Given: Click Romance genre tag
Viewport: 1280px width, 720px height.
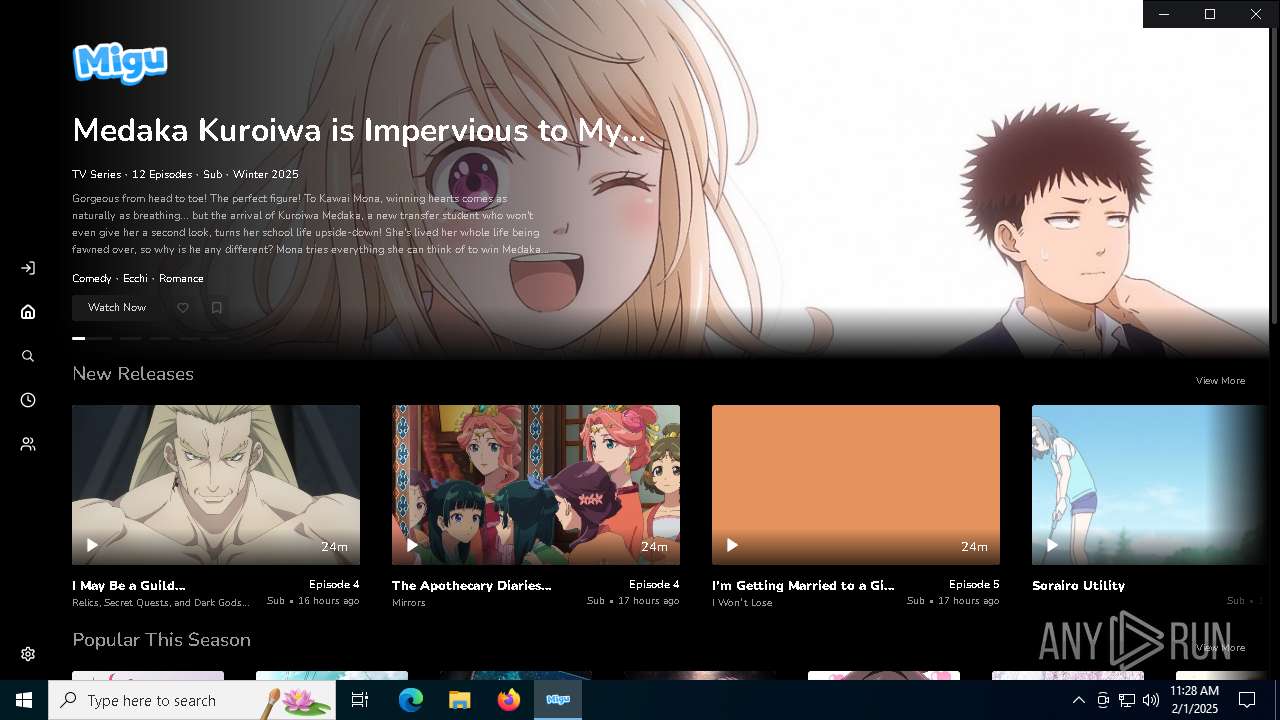Looking at the screenshot, I should [181, 278].
